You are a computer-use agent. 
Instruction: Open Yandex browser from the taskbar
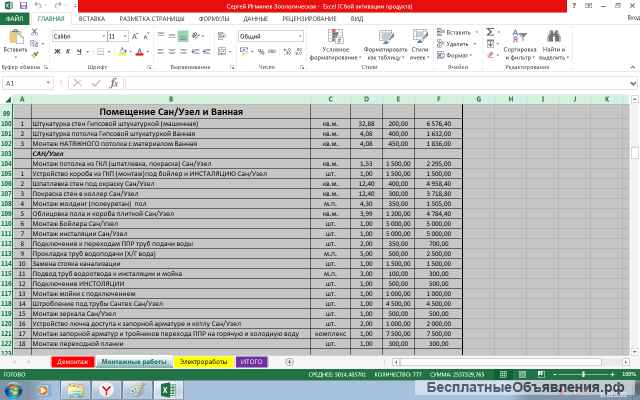(105, 389)
